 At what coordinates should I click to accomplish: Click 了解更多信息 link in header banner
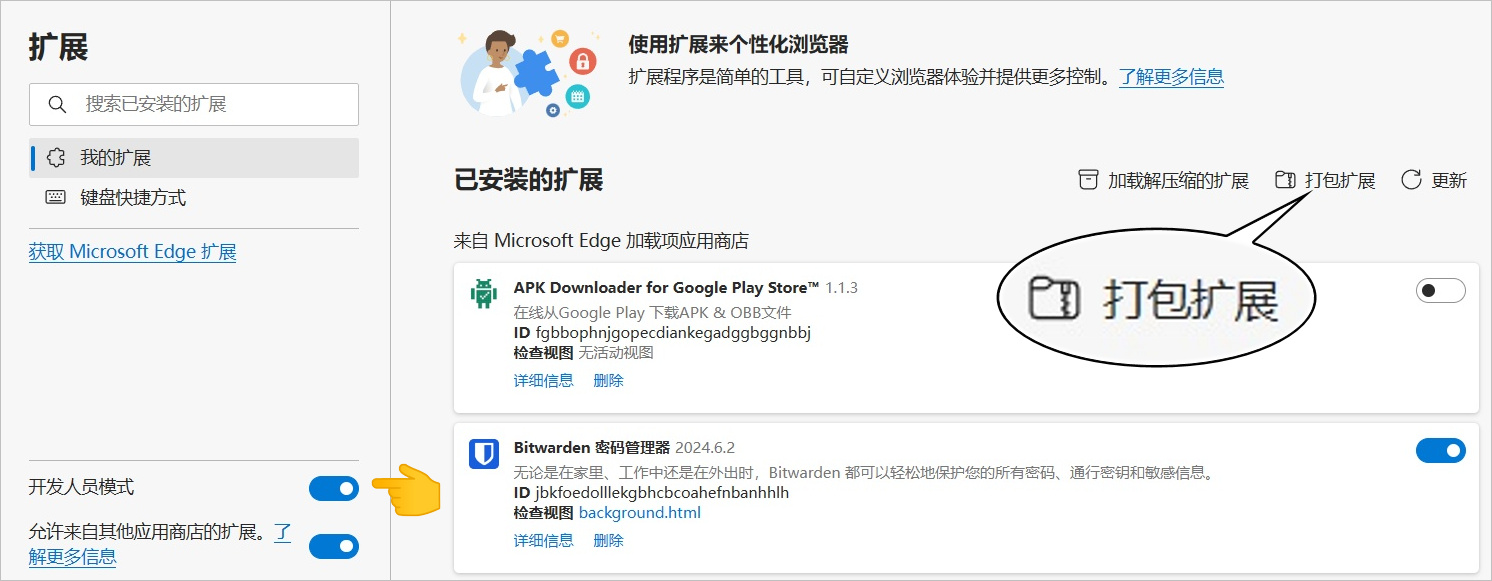pos(1171,77)
